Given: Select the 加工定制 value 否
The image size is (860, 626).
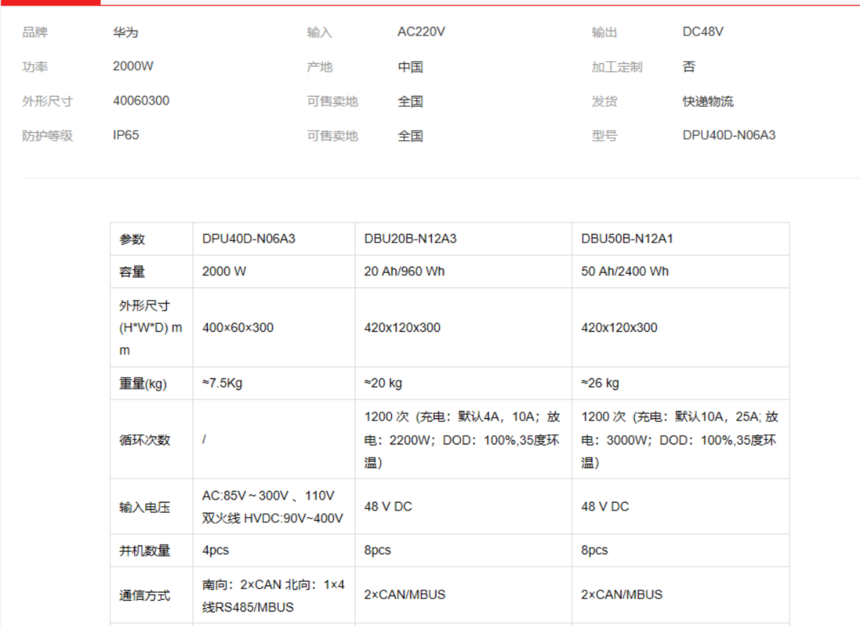Looking at the screenshot, I should [689, 67].
